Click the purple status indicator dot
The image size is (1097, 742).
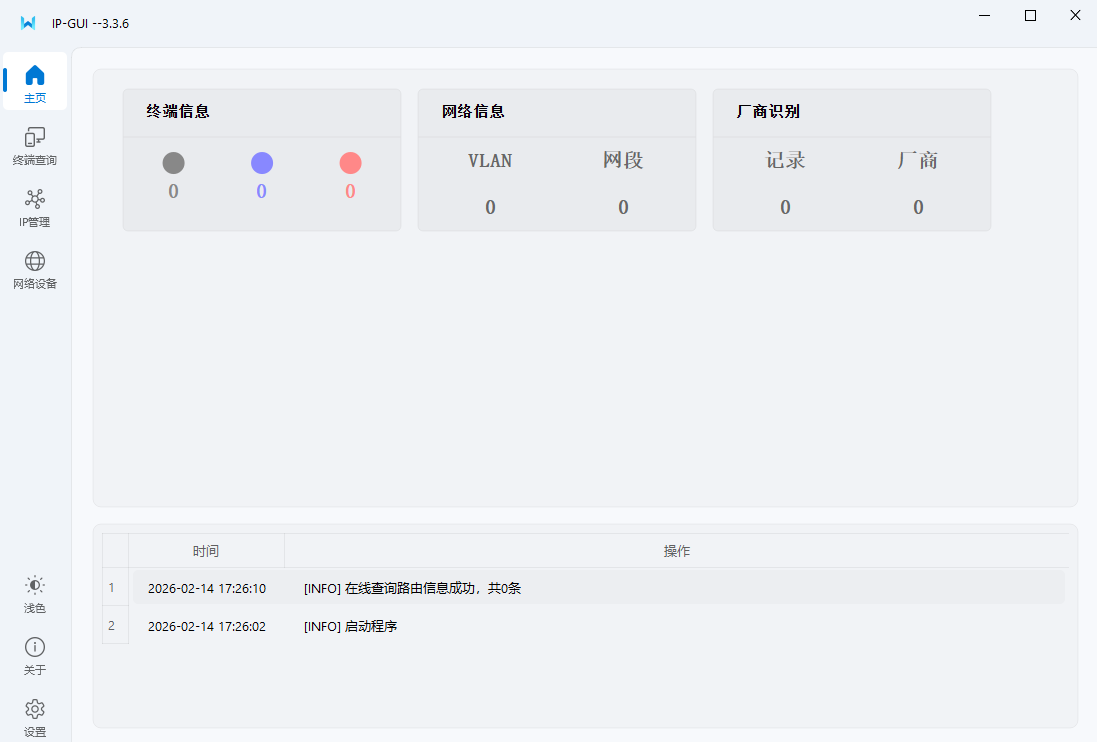click(x=261, y=162)
